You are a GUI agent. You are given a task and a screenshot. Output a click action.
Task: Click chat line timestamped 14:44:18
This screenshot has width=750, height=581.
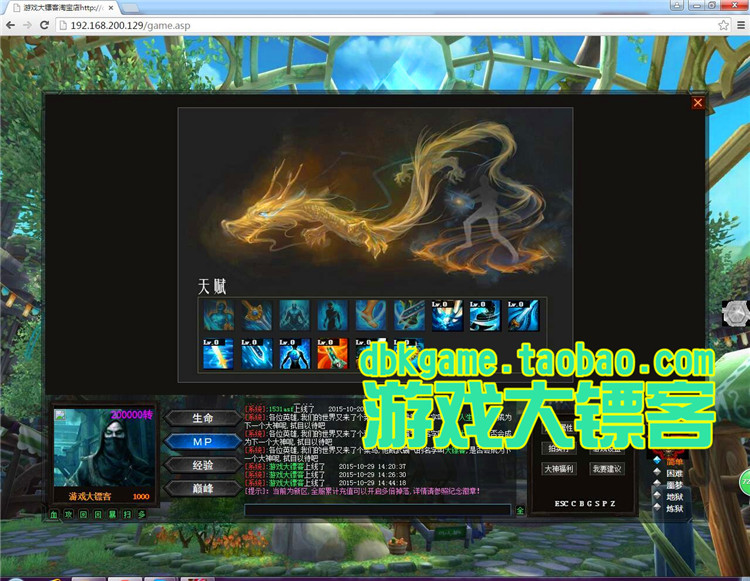tap(325, 483)
